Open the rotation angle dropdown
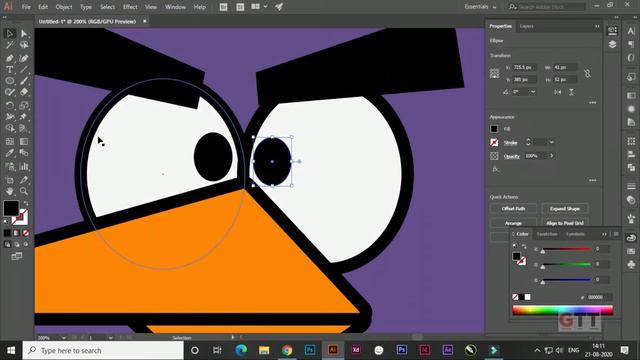This screenshot has width=640, height=360. coord(533,92)
